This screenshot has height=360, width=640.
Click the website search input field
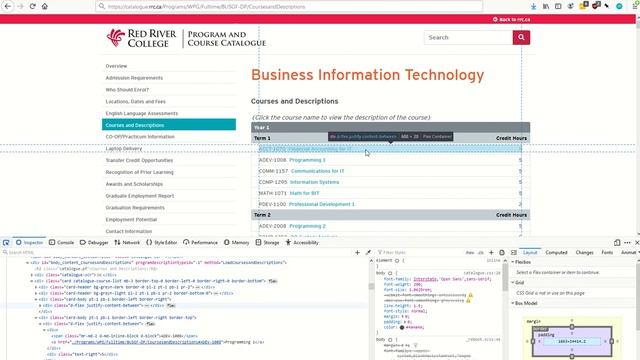coord(468,38)
